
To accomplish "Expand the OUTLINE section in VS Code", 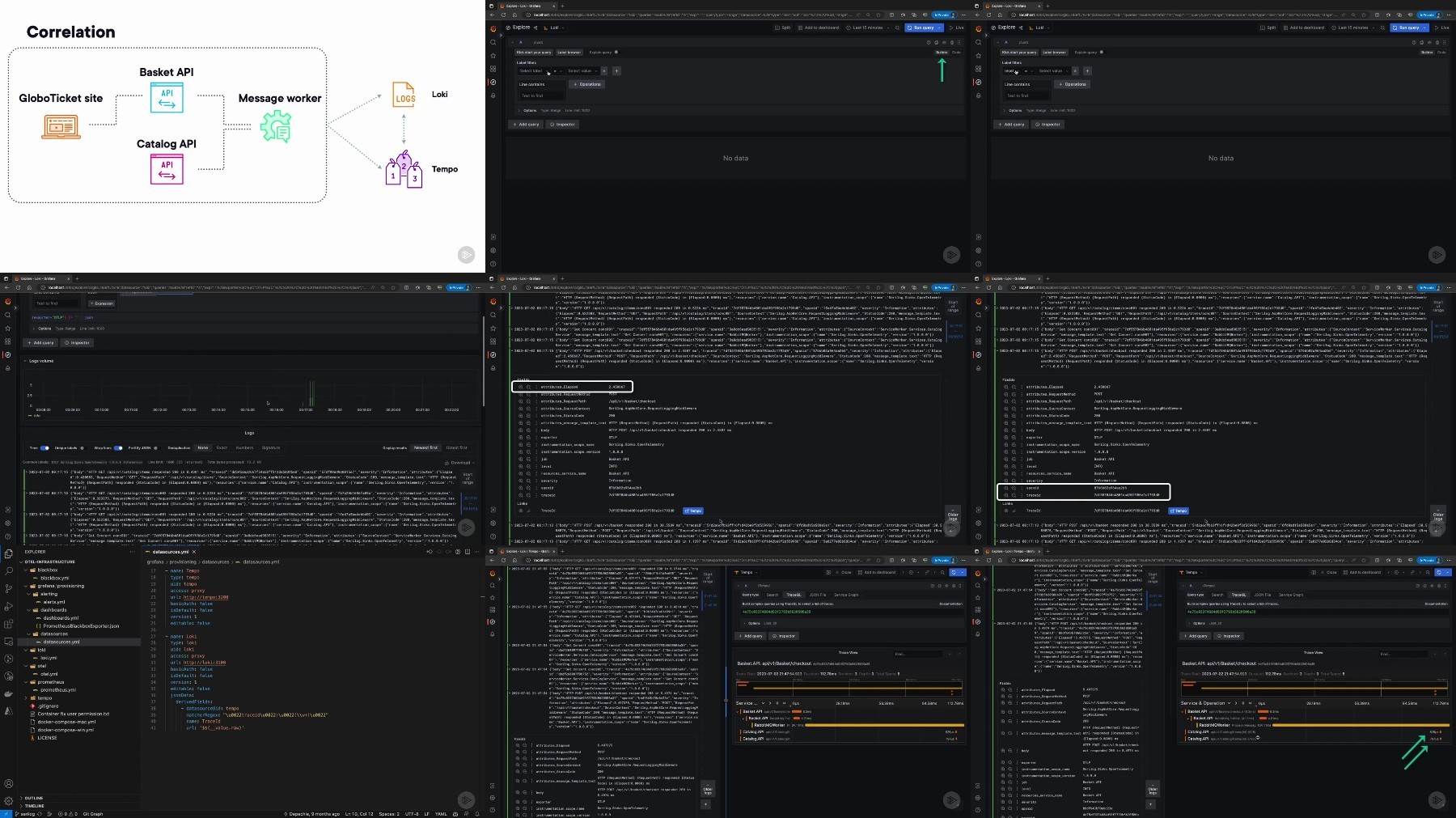I will (33, 798).
